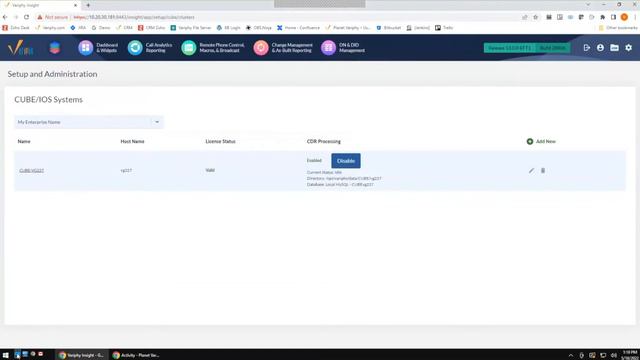Click the Variphy logo in header
Screen dimensions: 640x360
tap(20, 48)
